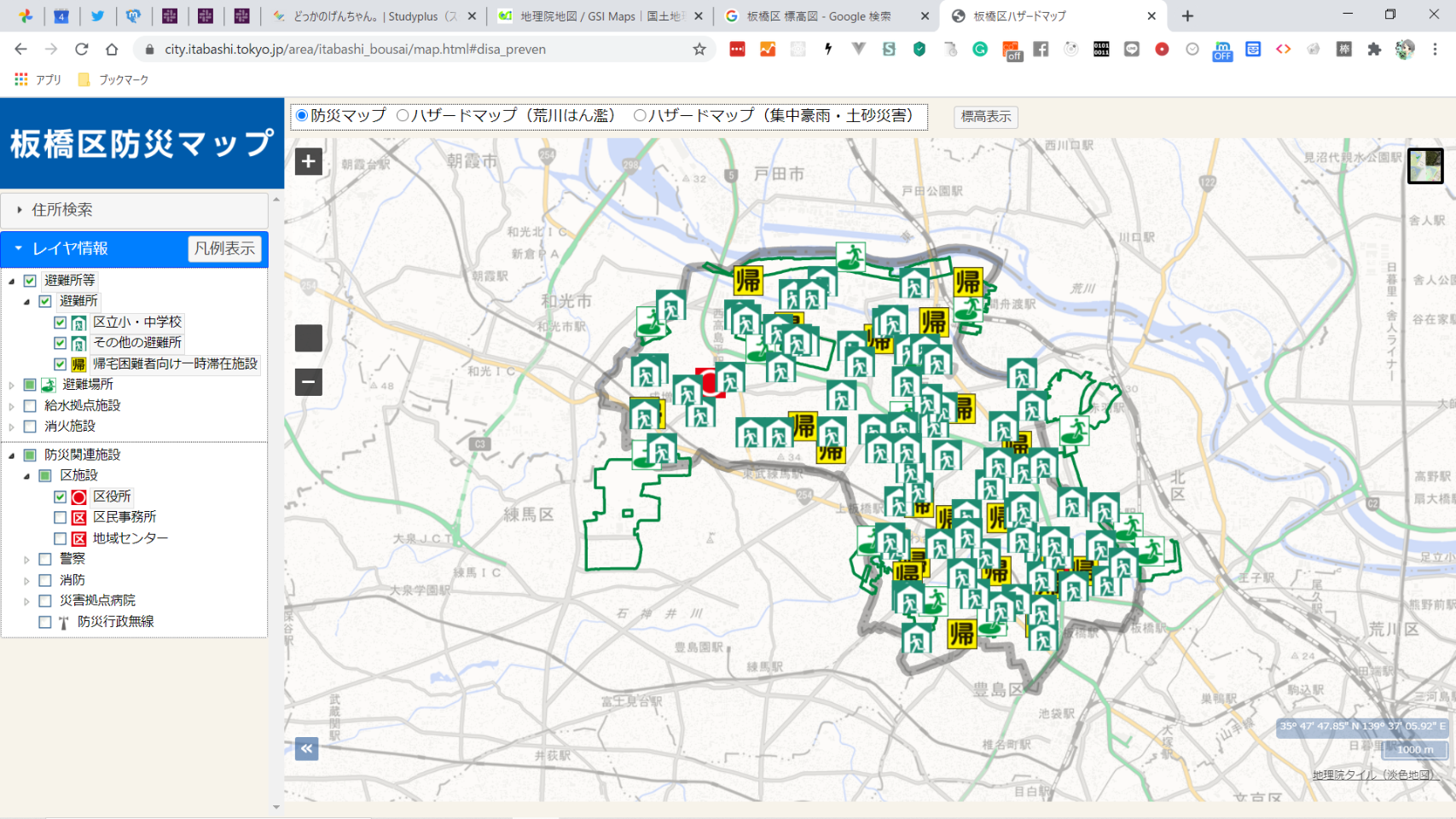Select the ハザードマップ（荒川はん濫）radio button
This screenshot has height=819, width=1456.
pyautogui.click(x=403, y=115)
